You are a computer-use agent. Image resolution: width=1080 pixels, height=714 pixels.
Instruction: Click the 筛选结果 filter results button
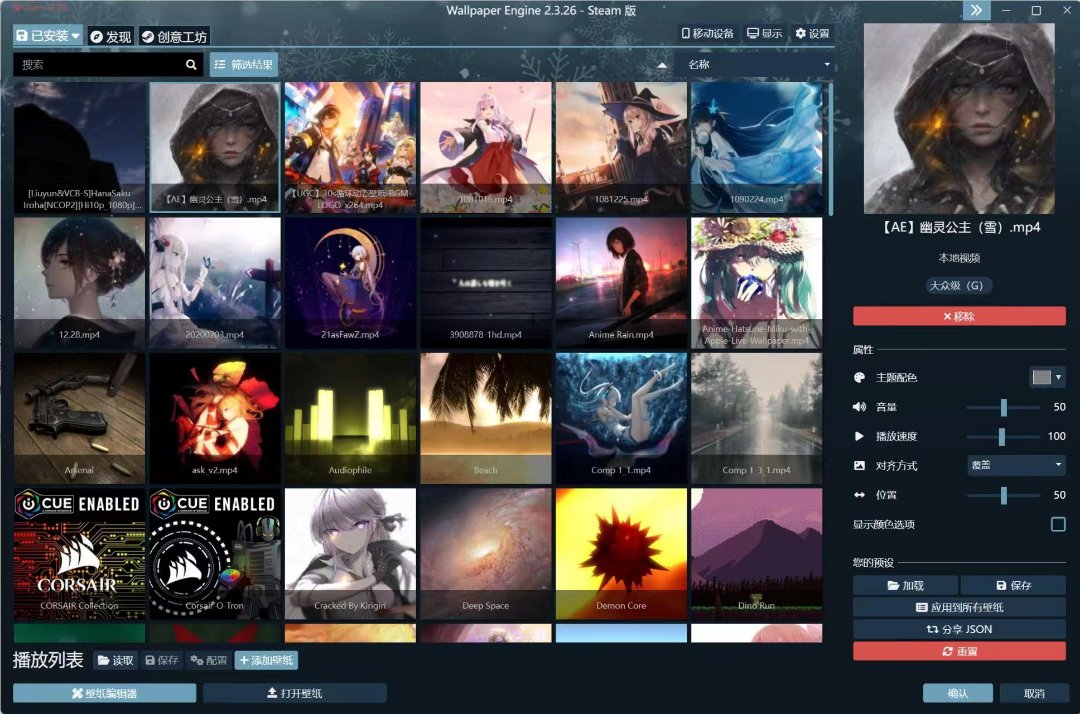(244, 65)
